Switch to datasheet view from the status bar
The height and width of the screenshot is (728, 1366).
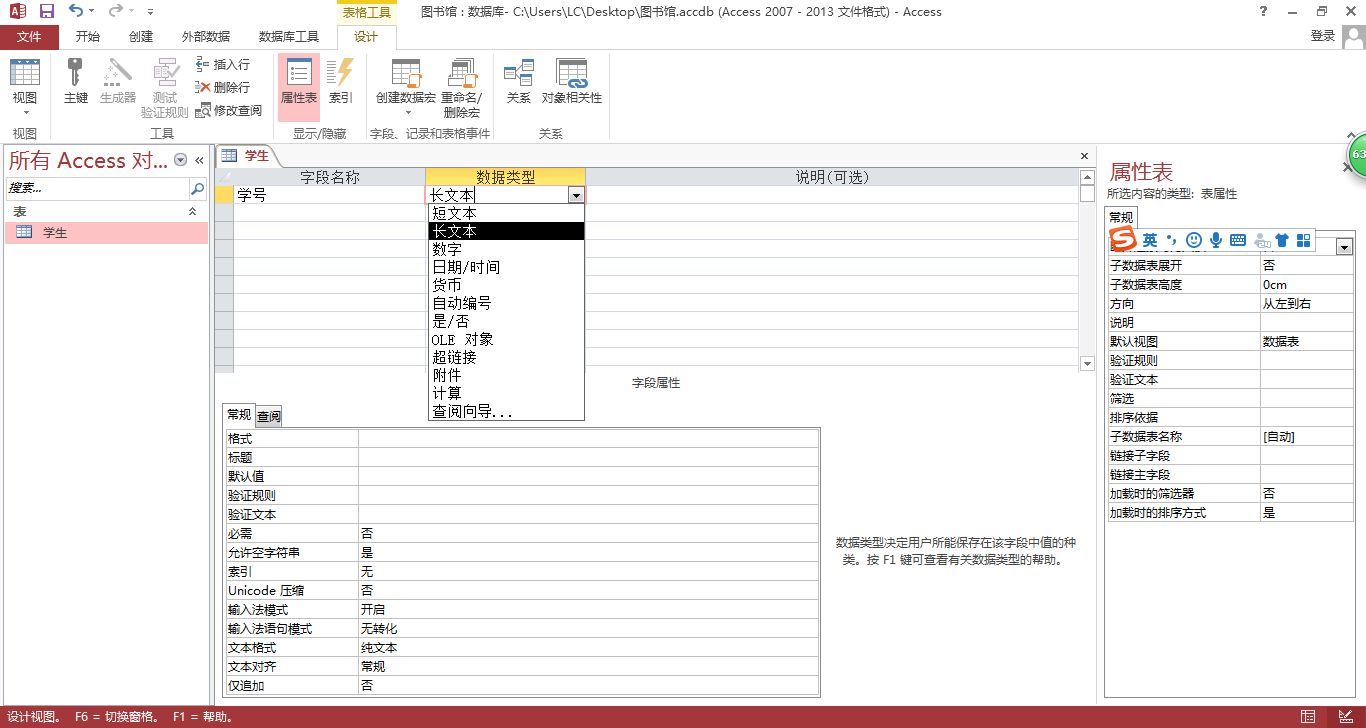click(x=1308, y=717)
